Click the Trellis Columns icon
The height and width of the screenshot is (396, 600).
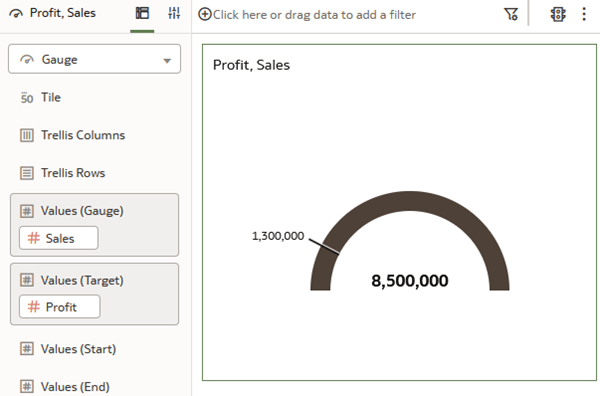(27, 135)
